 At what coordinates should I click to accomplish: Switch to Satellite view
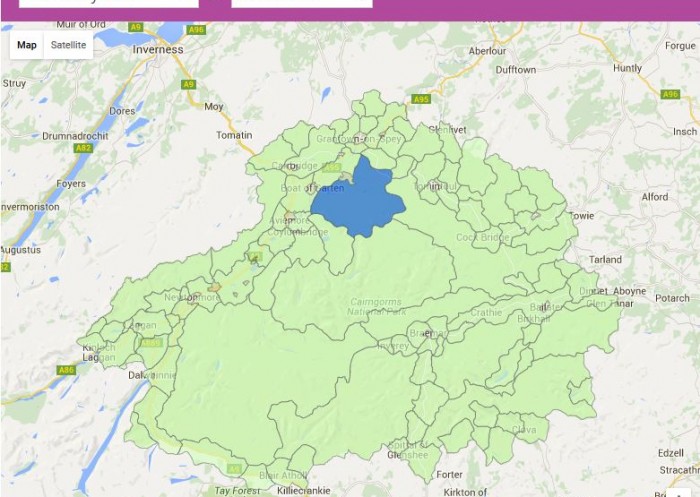(x=68, y=45)
